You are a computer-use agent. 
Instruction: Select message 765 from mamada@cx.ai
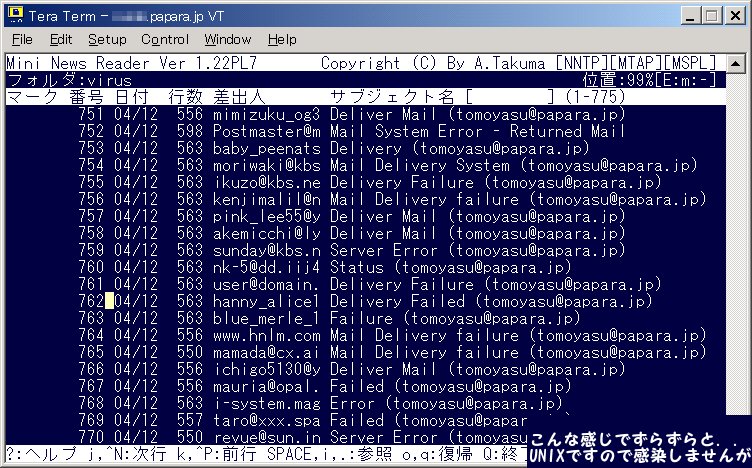393,352
